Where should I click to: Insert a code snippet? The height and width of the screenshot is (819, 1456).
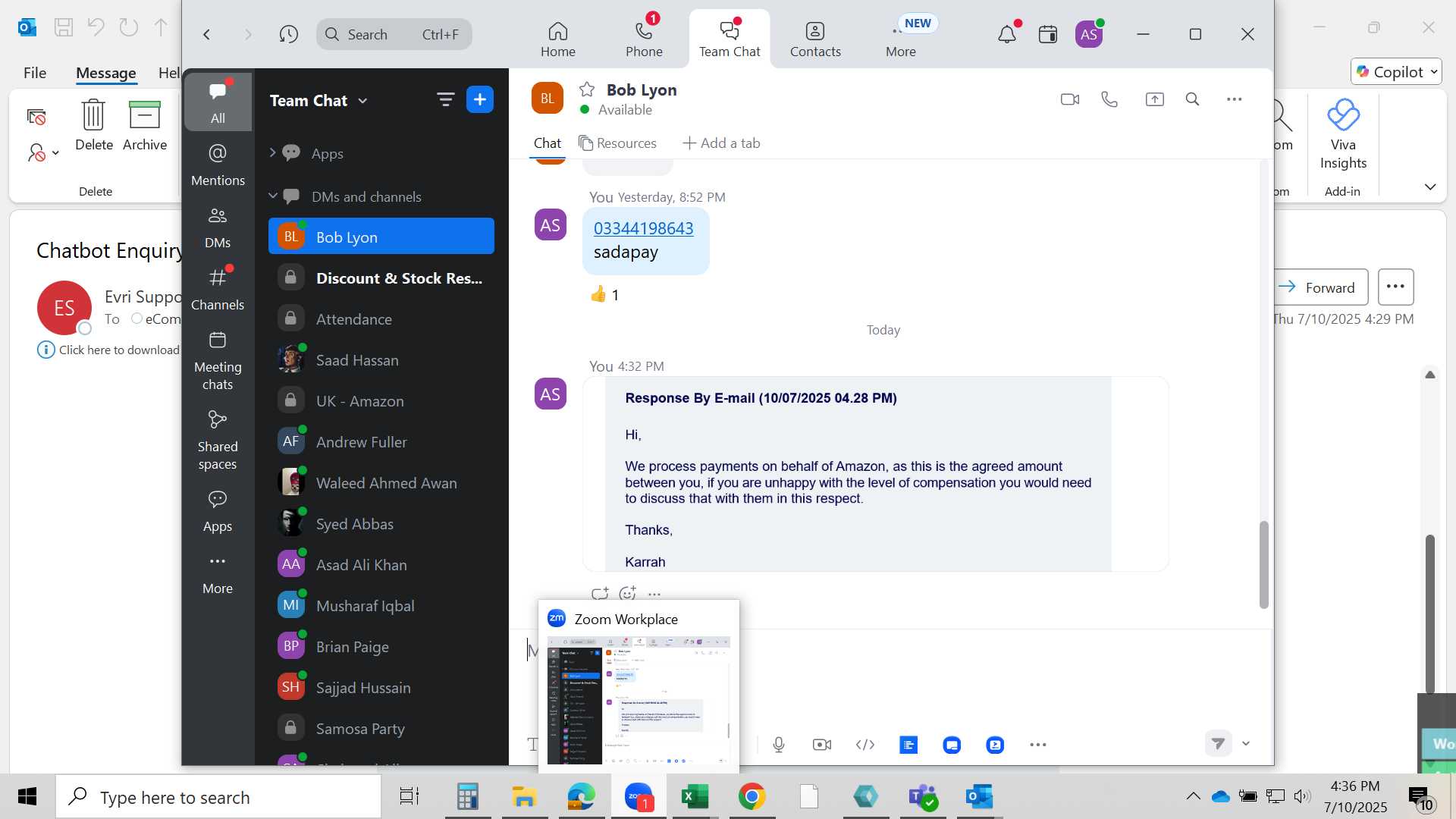[865, 745]
